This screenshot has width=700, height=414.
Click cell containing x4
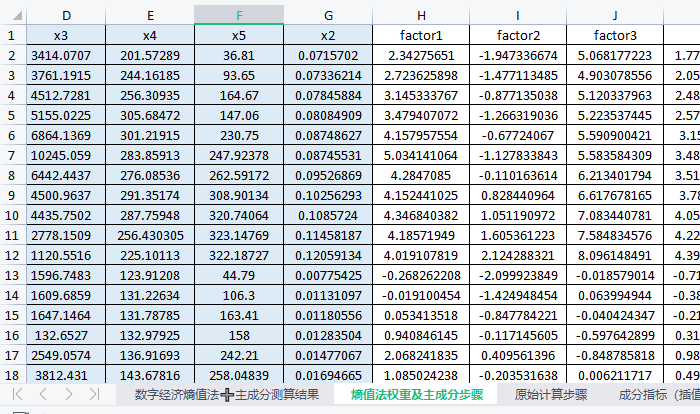click(x=150, y=35)
